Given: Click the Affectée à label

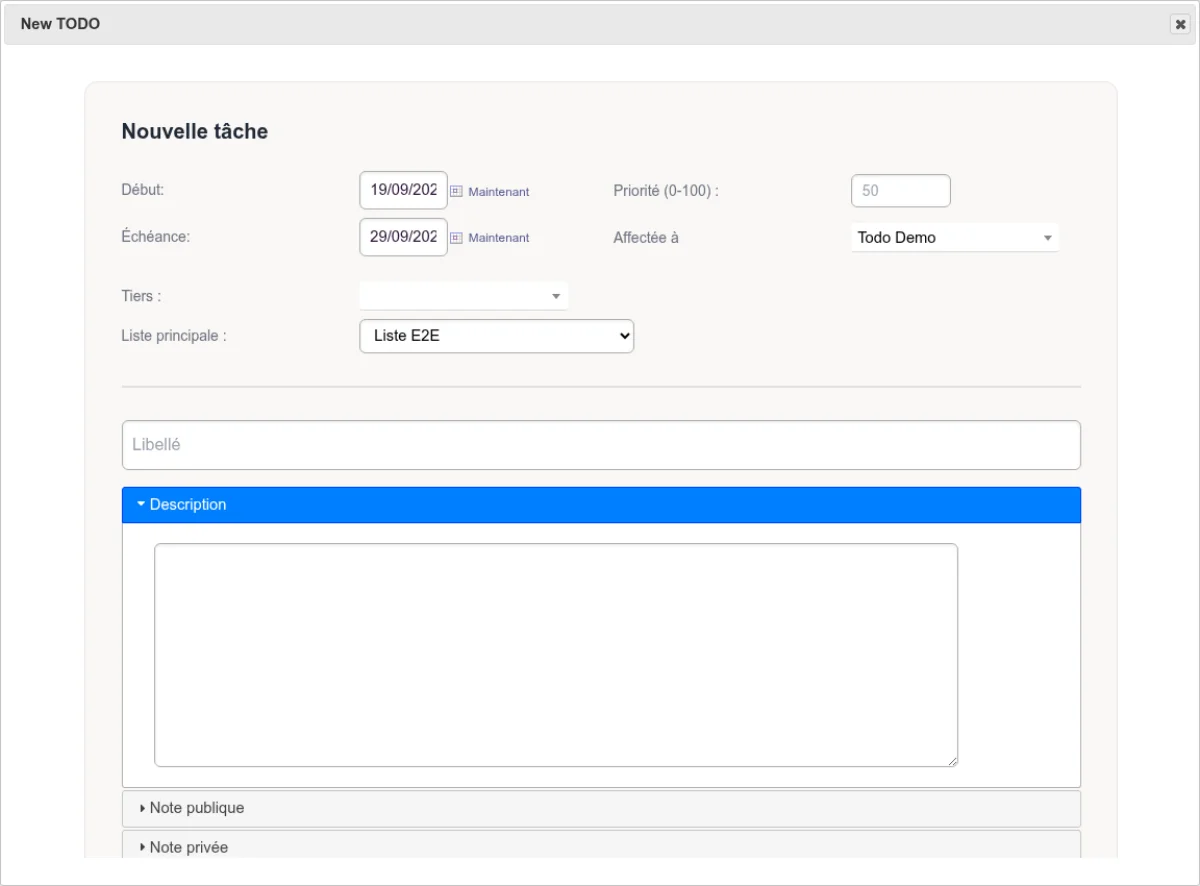Looking at the screenshot, I should click(x=646, y=238).
